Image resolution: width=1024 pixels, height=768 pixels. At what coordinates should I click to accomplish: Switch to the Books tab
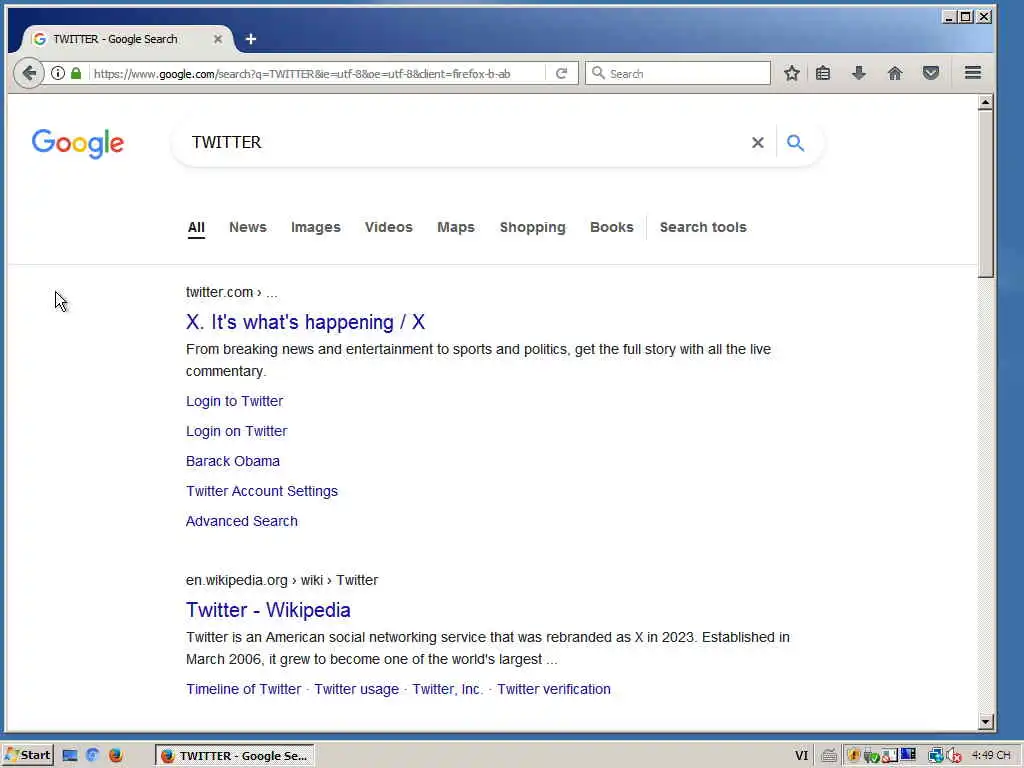(611, 227)
